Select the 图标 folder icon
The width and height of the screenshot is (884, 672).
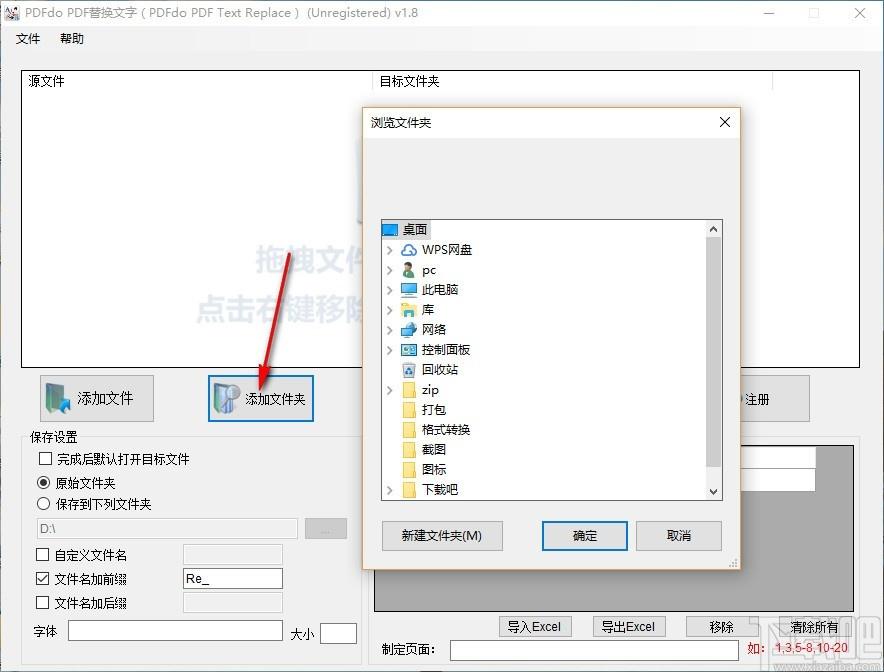coord(409,470)
